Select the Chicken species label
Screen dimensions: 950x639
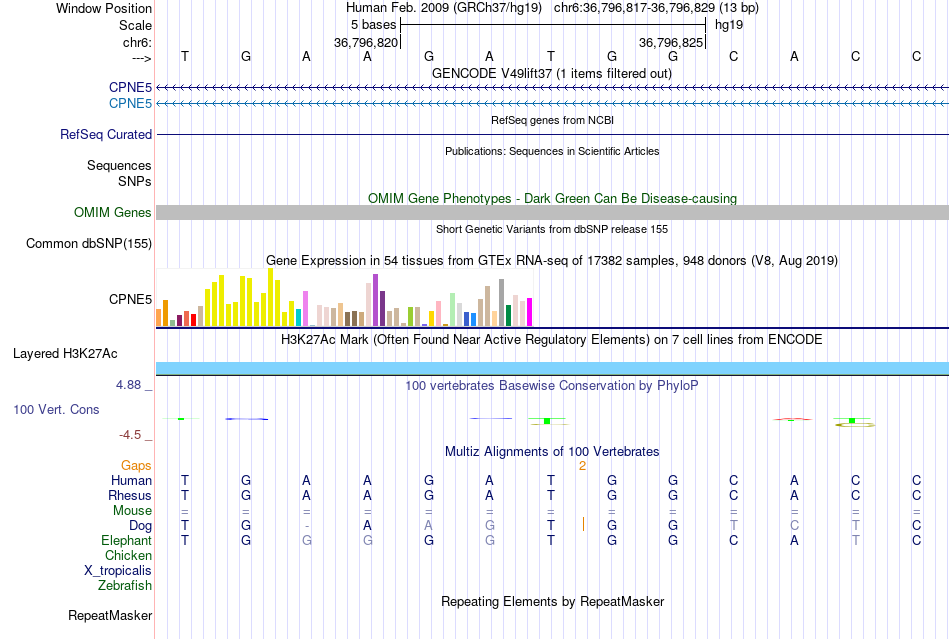tap(128, 555)
